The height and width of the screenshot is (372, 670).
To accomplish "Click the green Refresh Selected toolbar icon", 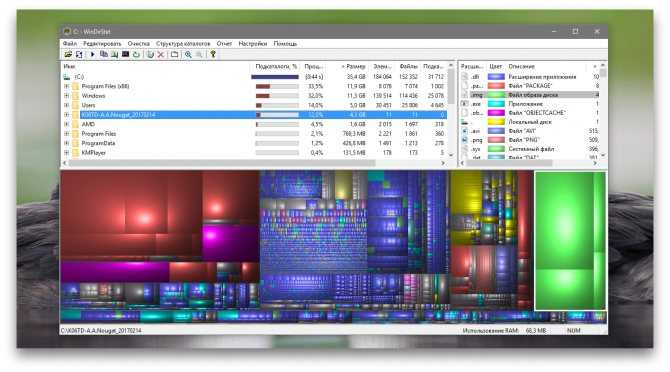I will click(x=136, y=54).
